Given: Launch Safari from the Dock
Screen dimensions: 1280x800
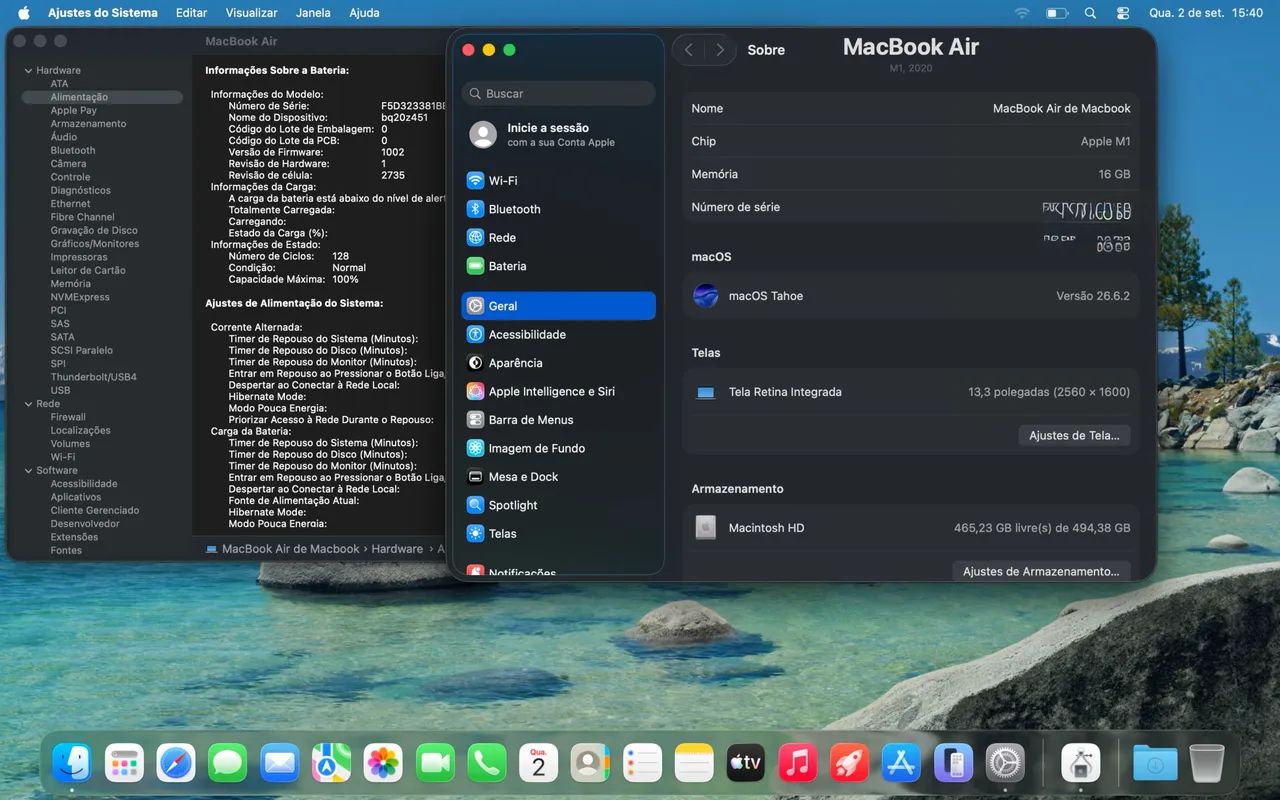Looking at the screenshot, I should coord(176,765).
